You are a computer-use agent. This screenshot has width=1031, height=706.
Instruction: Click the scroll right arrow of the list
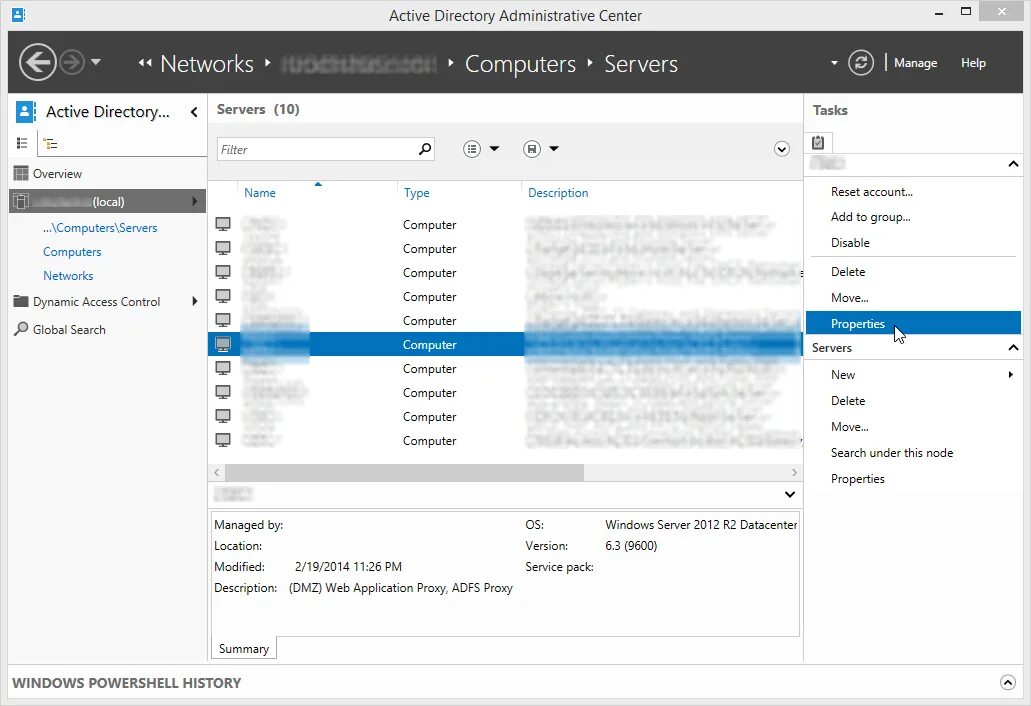794,472
